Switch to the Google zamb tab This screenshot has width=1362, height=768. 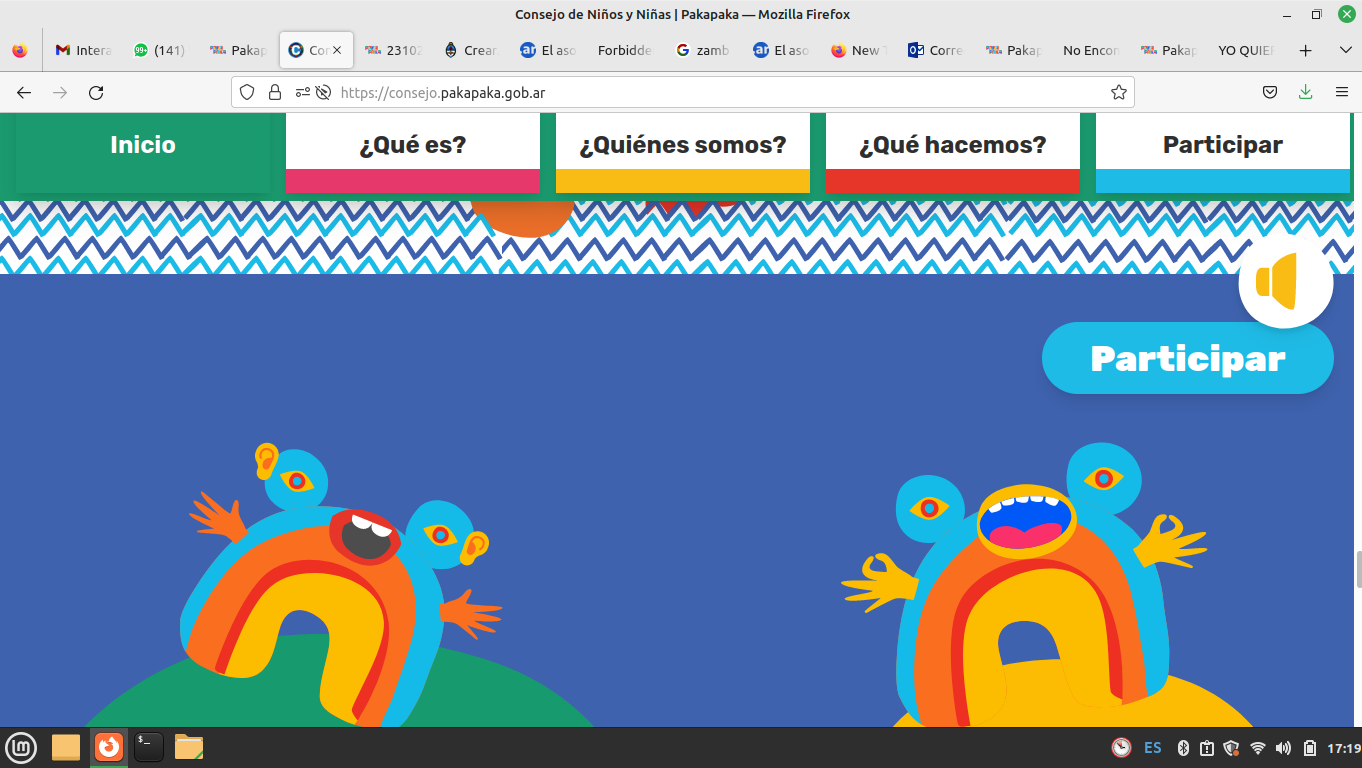coord(703,50)
